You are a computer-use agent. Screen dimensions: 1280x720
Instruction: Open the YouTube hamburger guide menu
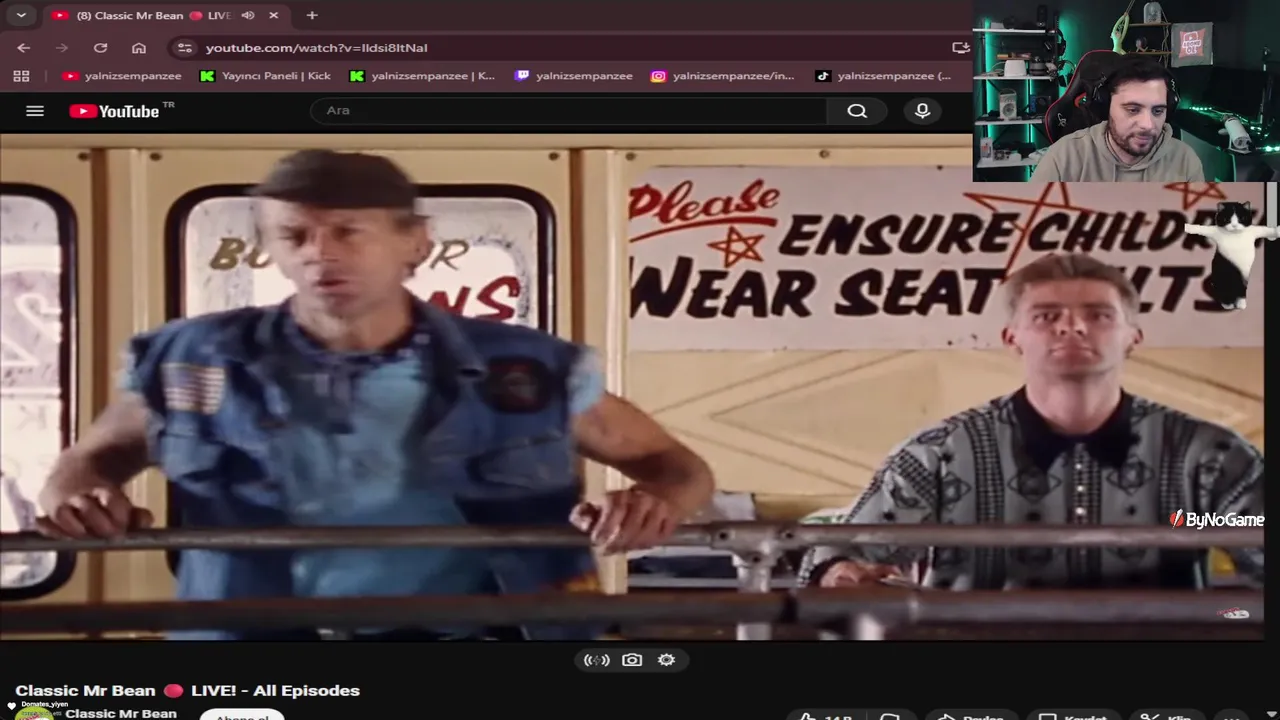pyautogui.click(x=35, y=111)
